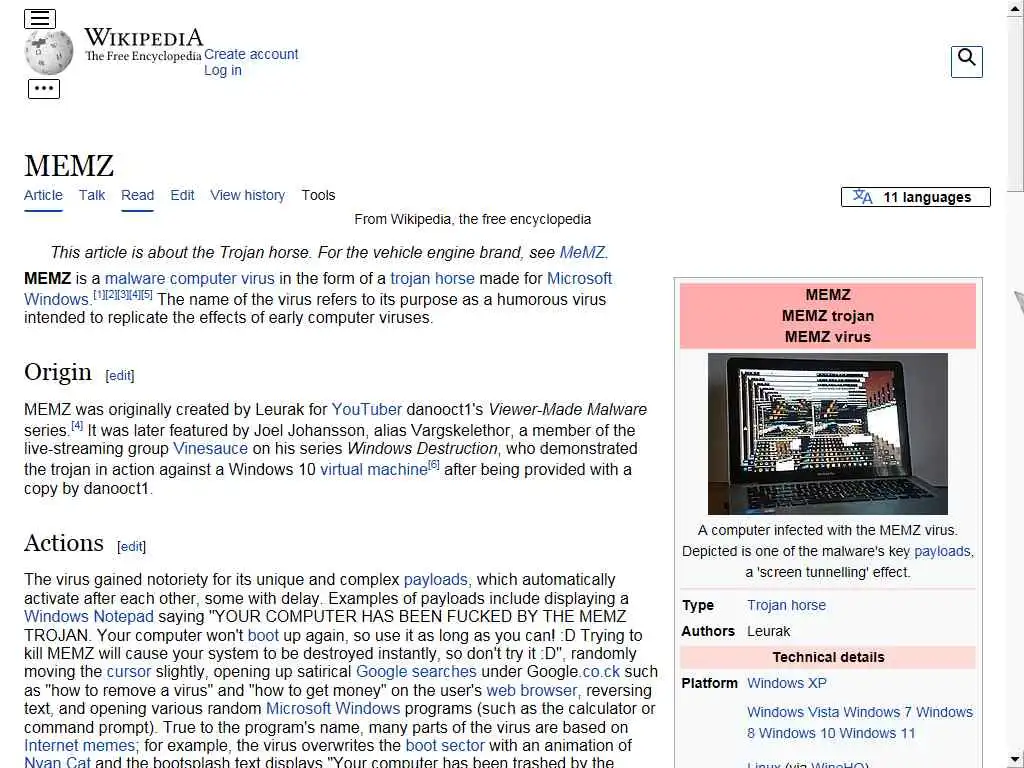This screenshot has width=1024, height=768.
Task: Edit the Actions section
Action: tap(131, 547)
